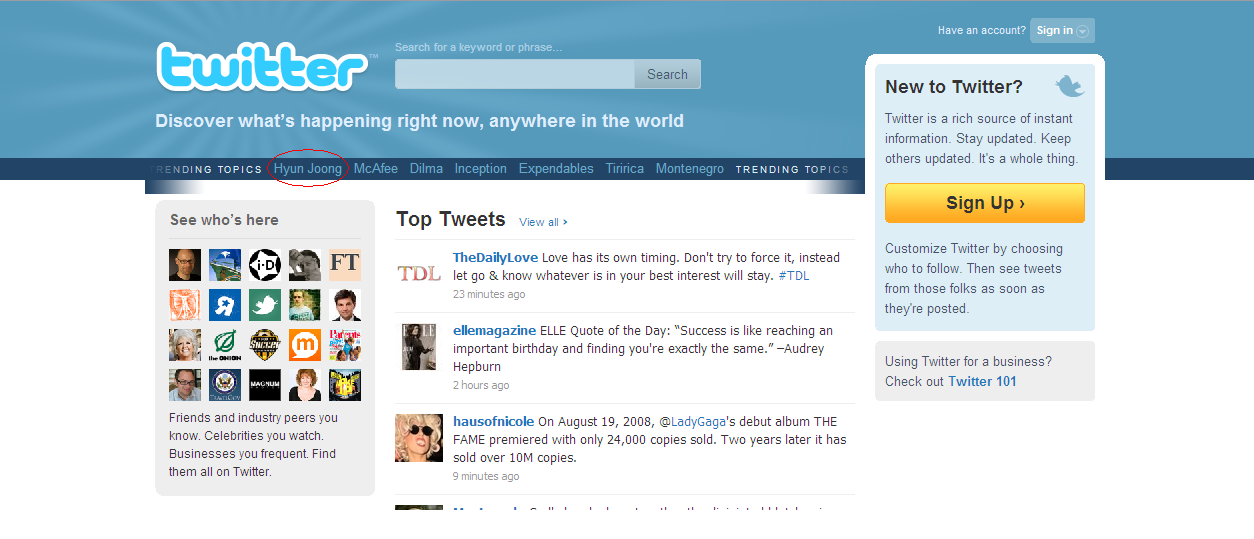Open the blue backwards-R logo avatar

tap(225, 305)
